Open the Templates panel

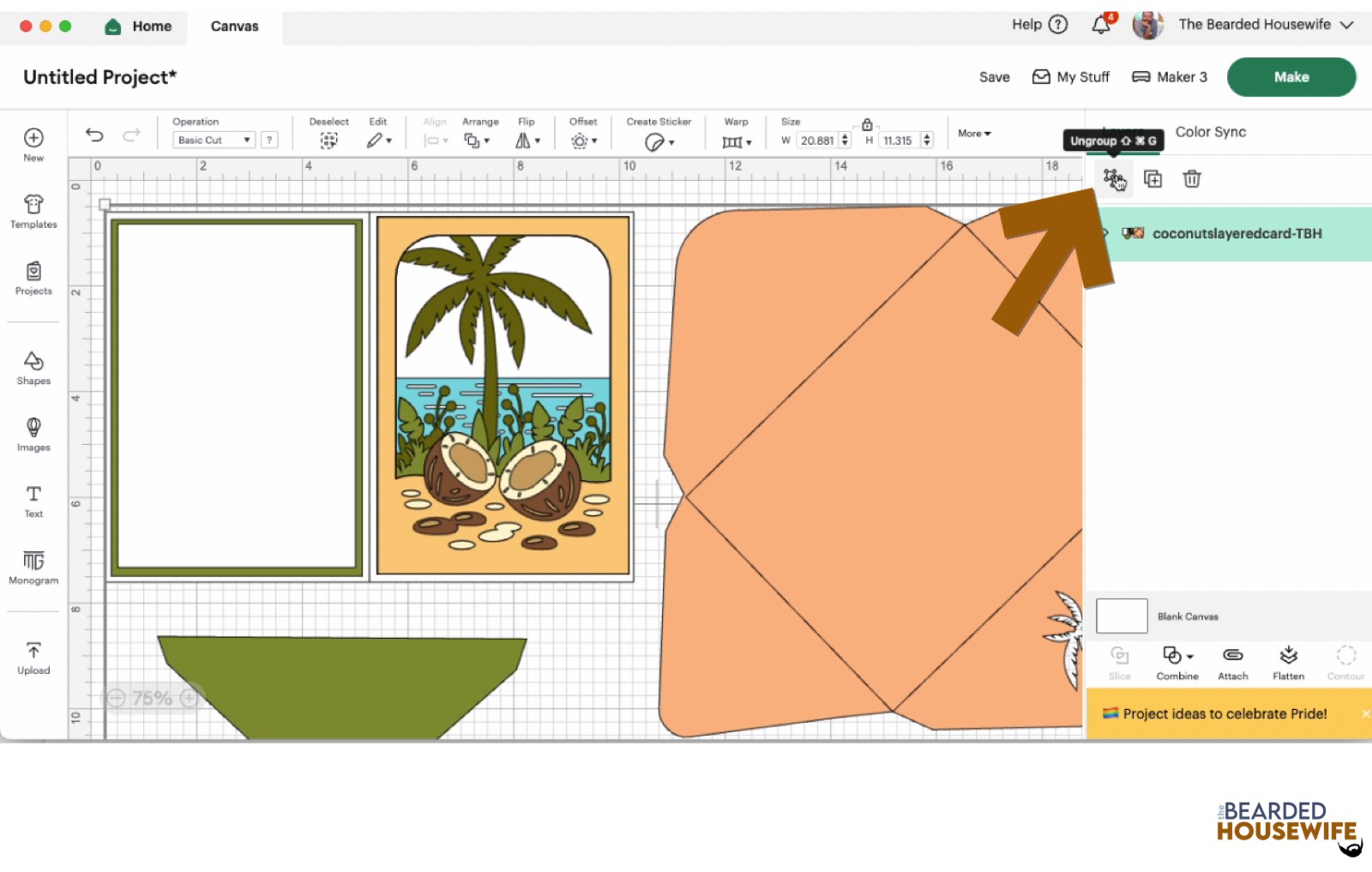click(x=33, y=211)
